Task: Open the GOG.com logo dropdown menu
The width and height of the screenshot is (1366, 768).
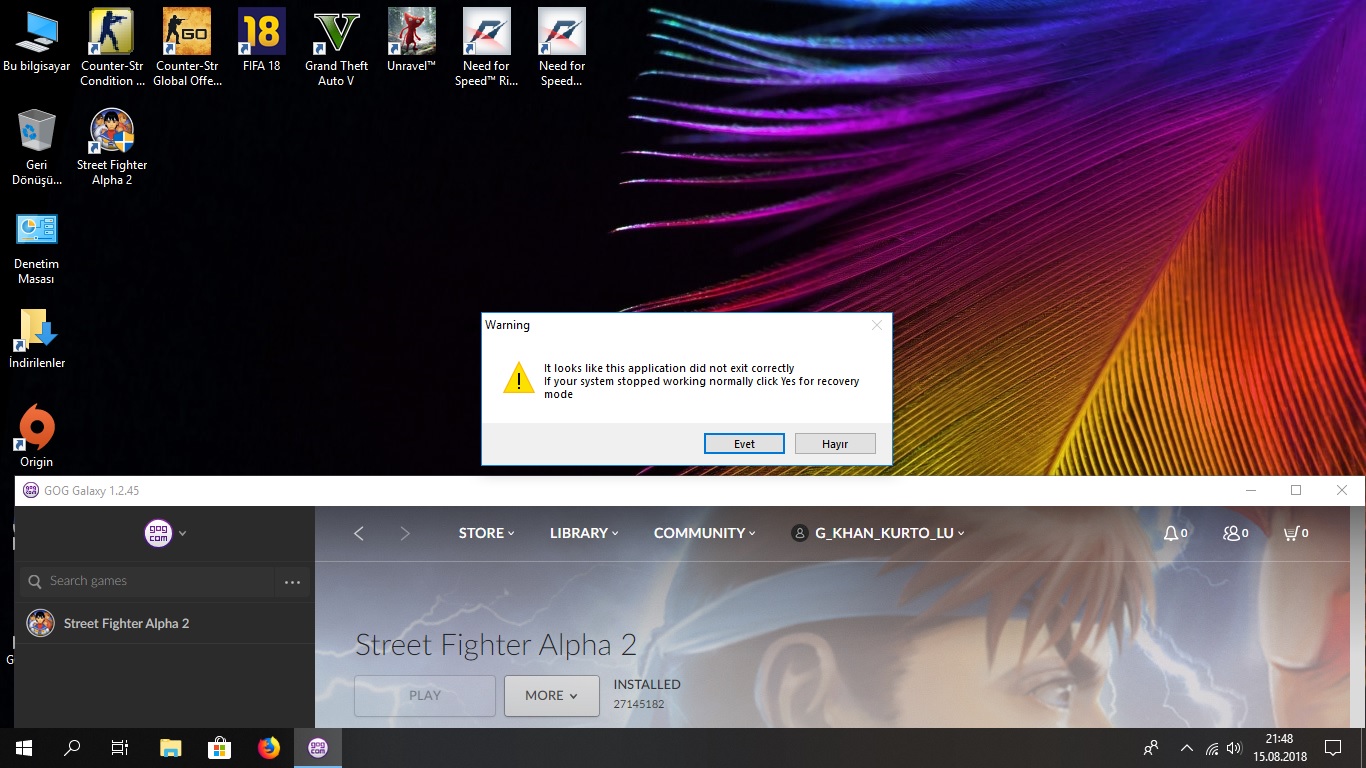Action: click(x=166, y=533)
